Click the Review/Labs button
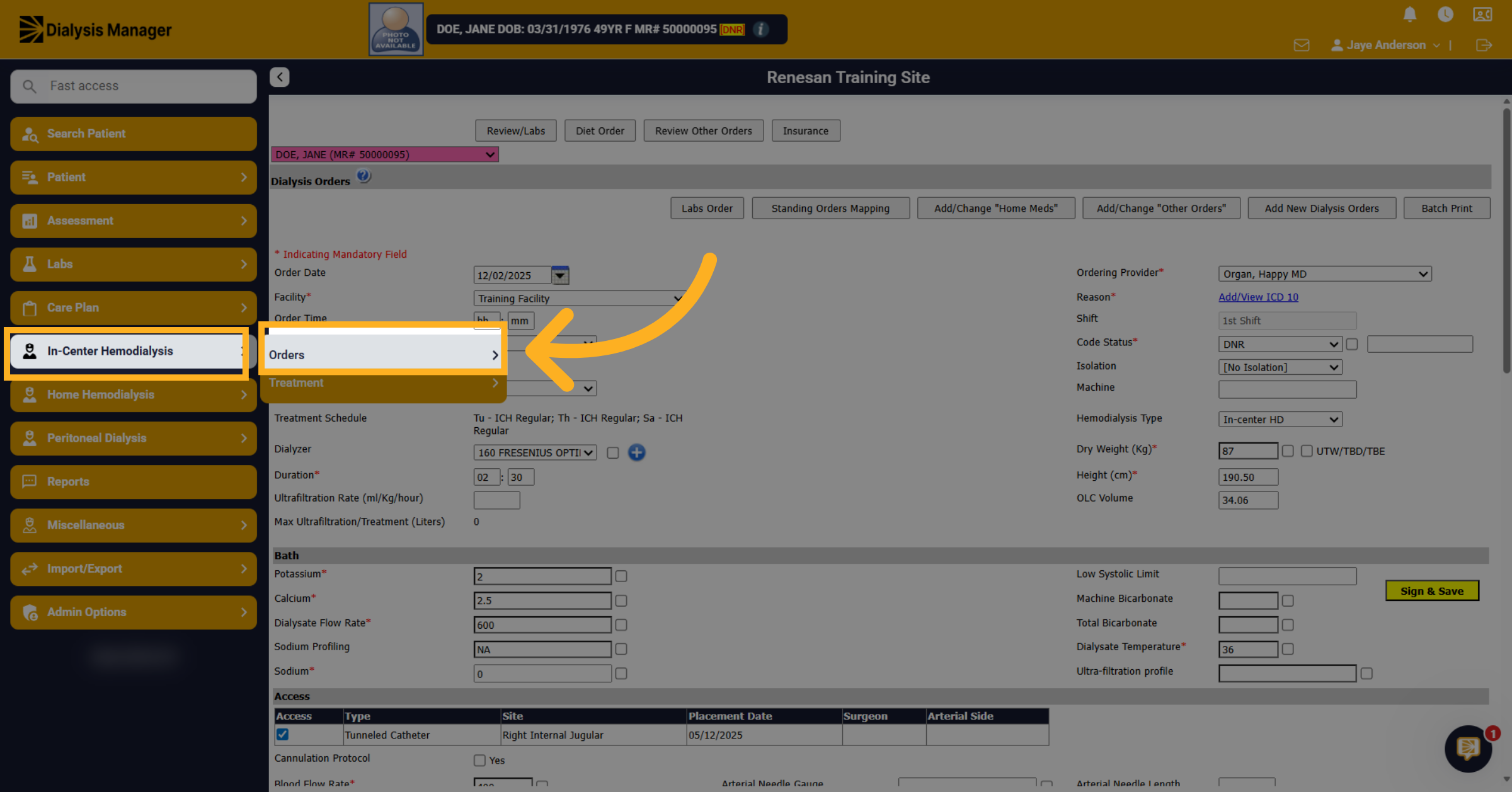1512x792 pixels. point(516,131)
